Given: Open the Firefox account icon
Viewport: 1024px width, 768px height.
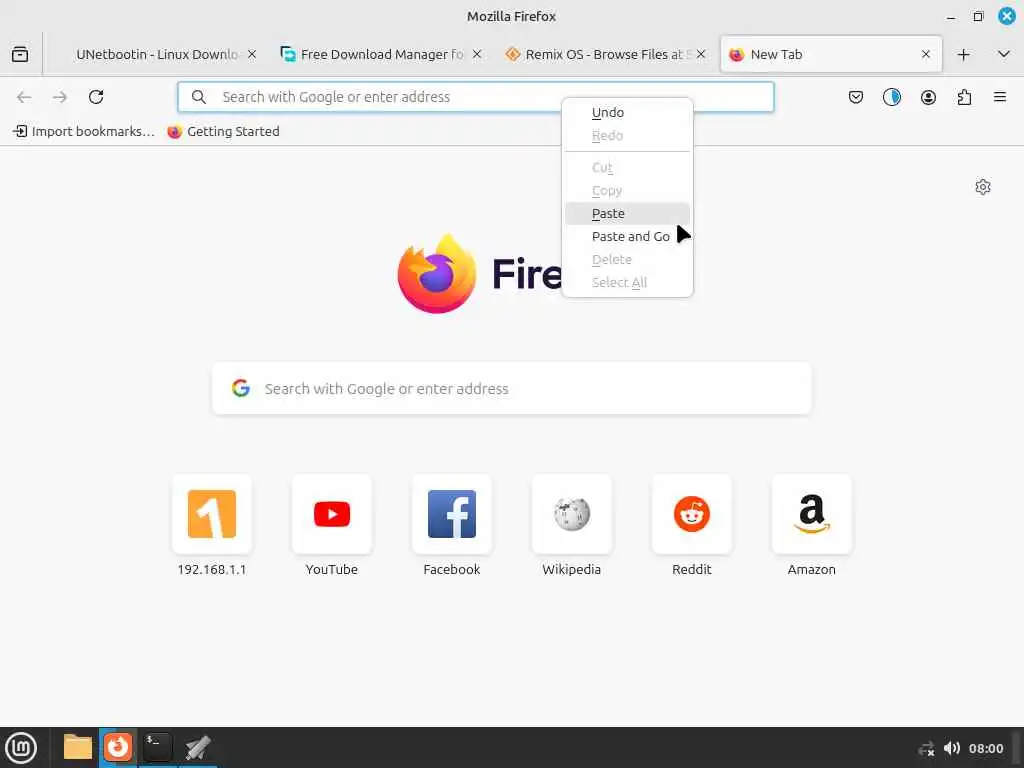Looking at the screenshot, I should click(x=928, y=97).
